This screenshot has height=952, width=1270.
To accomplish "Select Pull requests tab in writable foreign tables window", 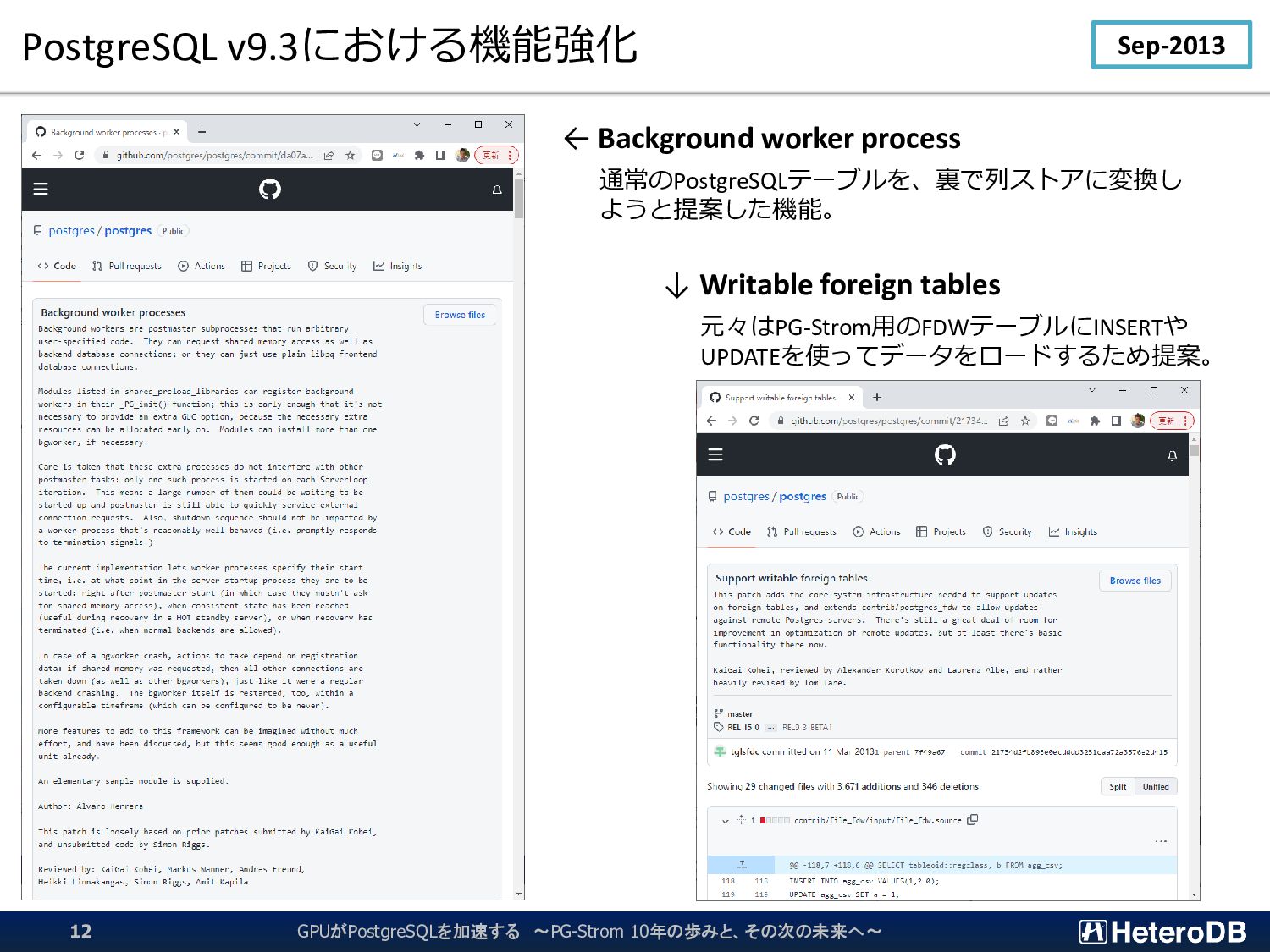I will tap(802, 531).
